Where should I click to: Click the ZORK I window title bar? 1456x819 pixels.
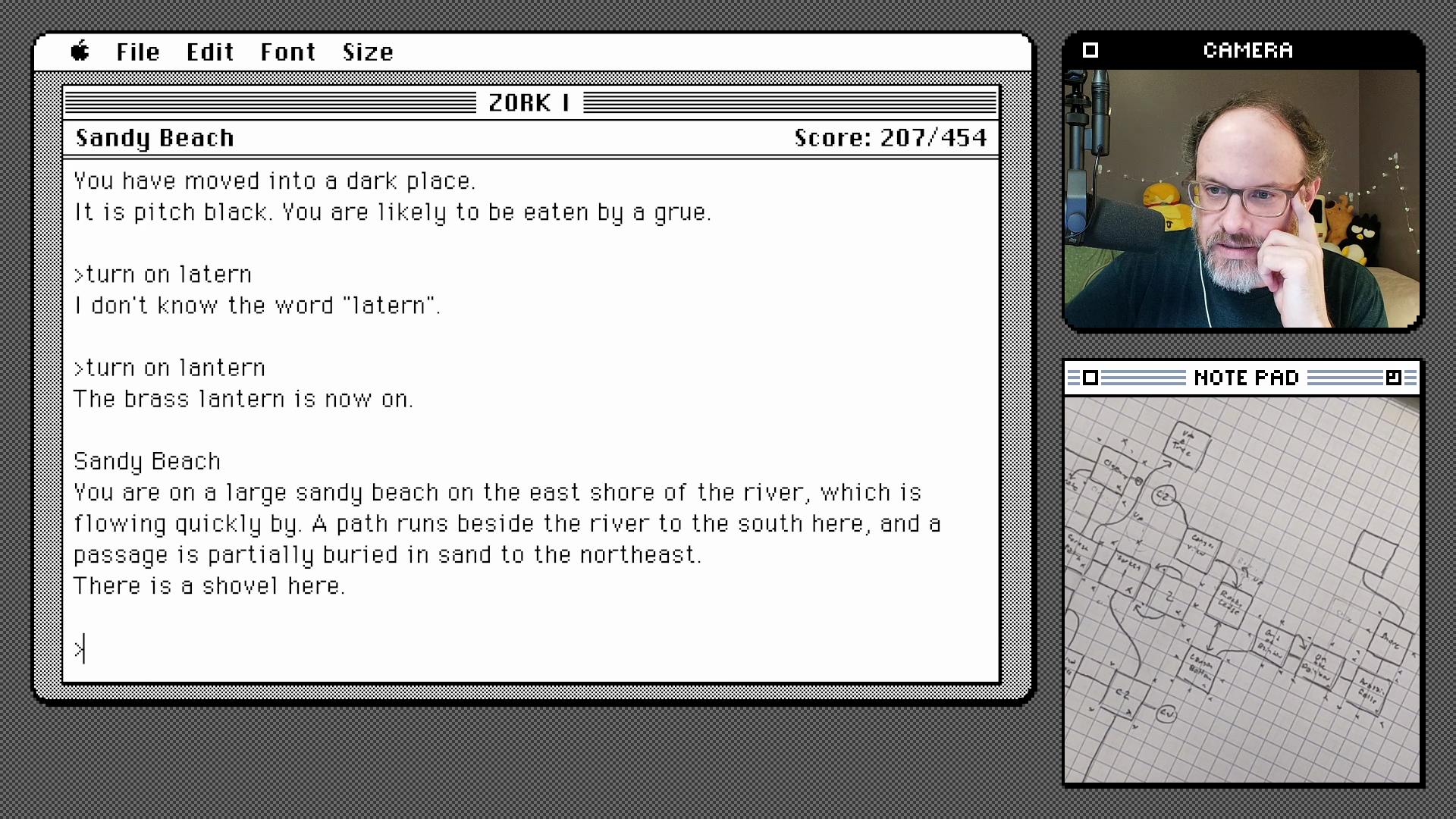point(531,102)
